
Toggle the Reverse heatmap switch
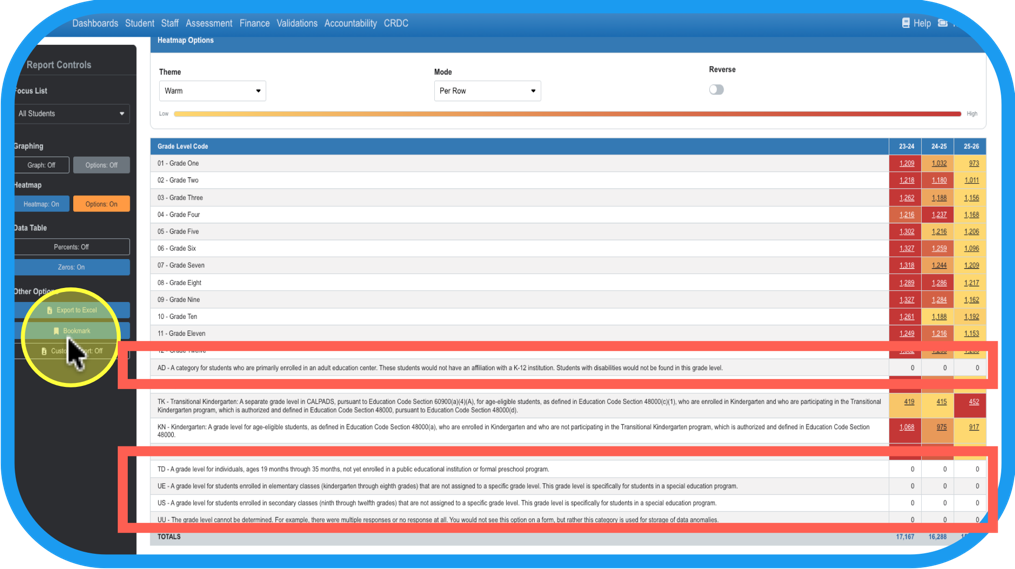716,89
